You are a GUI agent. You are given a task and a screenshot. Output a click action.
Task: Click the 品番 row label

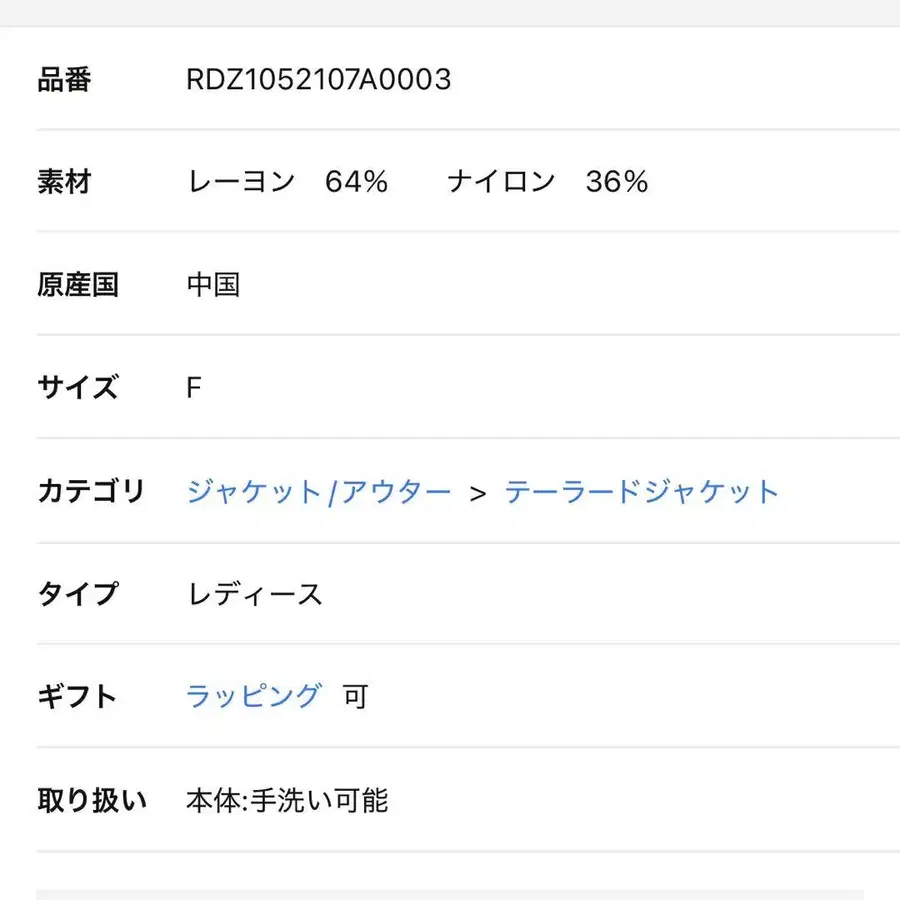coord(65,80)
